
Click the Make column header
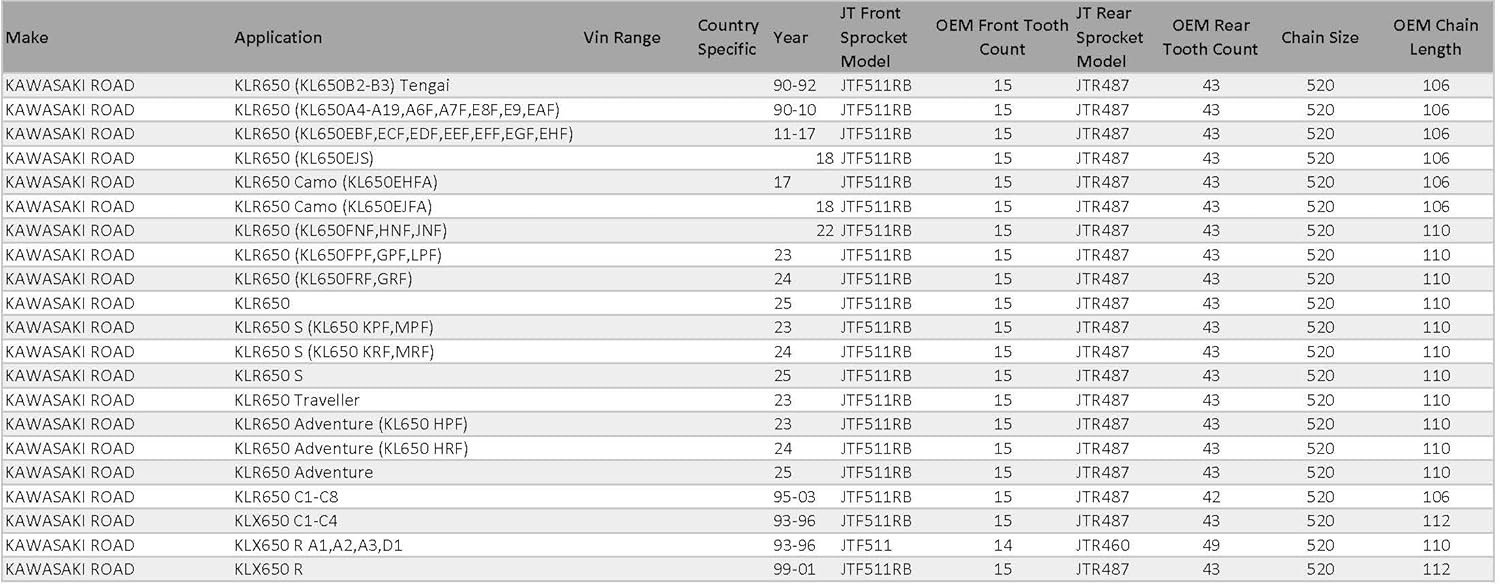tap(27, 37)
